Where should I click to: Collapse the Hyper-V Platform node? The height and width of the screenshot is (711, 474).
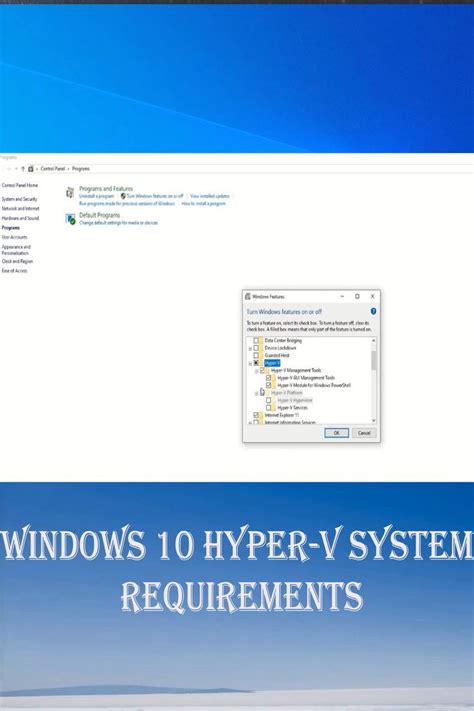point(256,393)
